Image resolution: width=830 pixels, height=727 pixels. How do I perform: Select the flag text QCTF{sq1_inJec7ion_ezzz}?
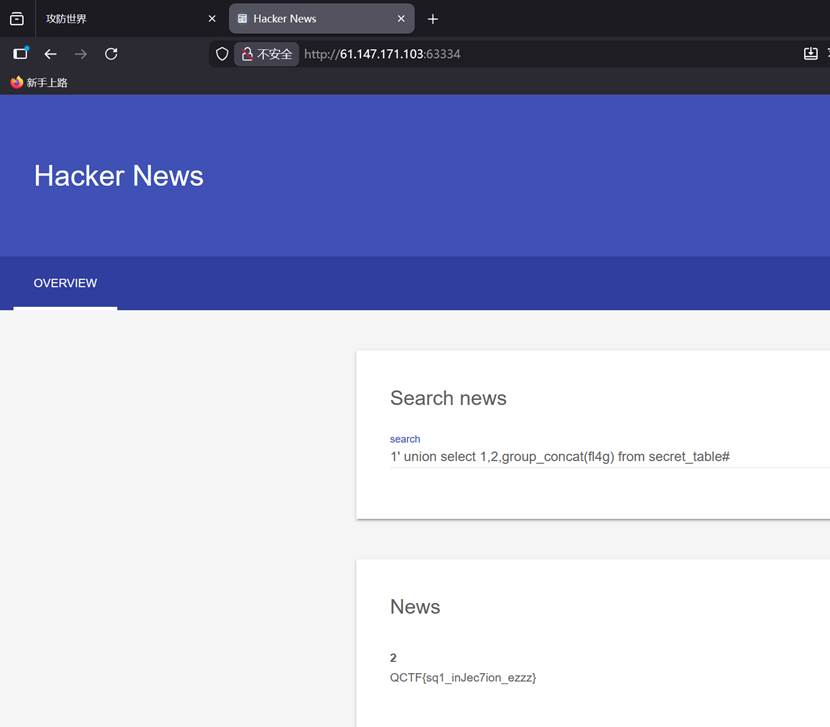point(463,678)
